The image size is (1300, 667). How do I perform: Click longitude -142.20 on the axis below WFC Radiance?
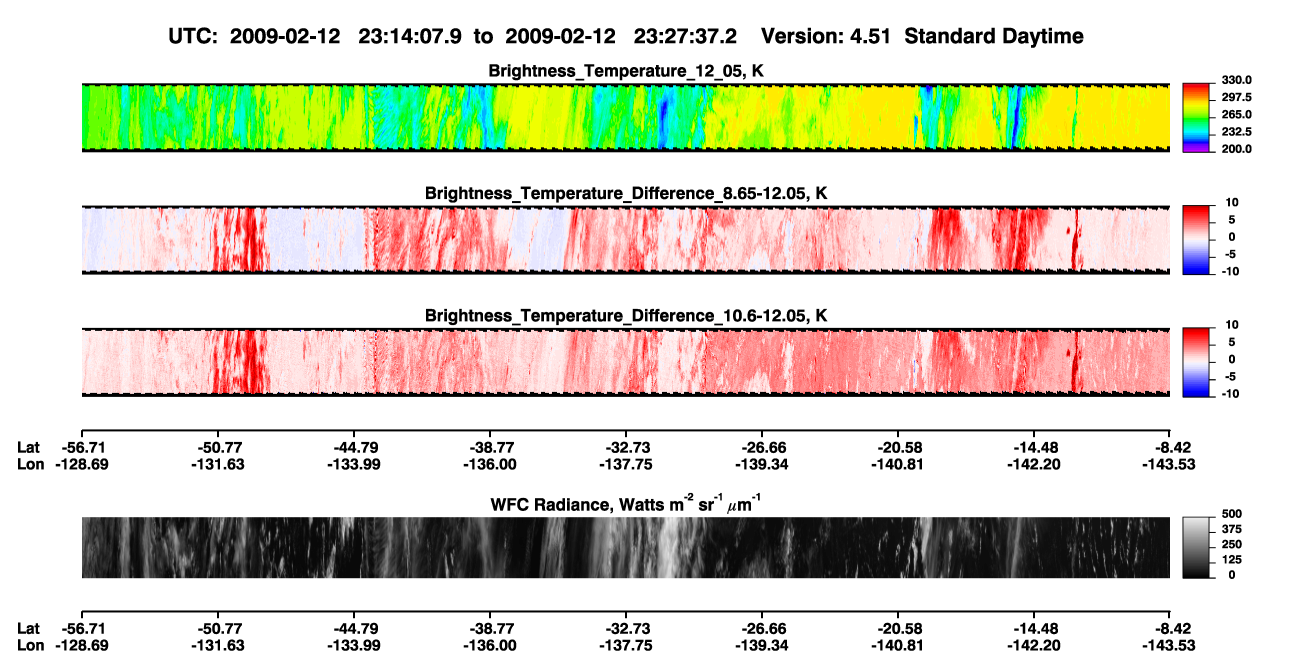coord(1034,645)
